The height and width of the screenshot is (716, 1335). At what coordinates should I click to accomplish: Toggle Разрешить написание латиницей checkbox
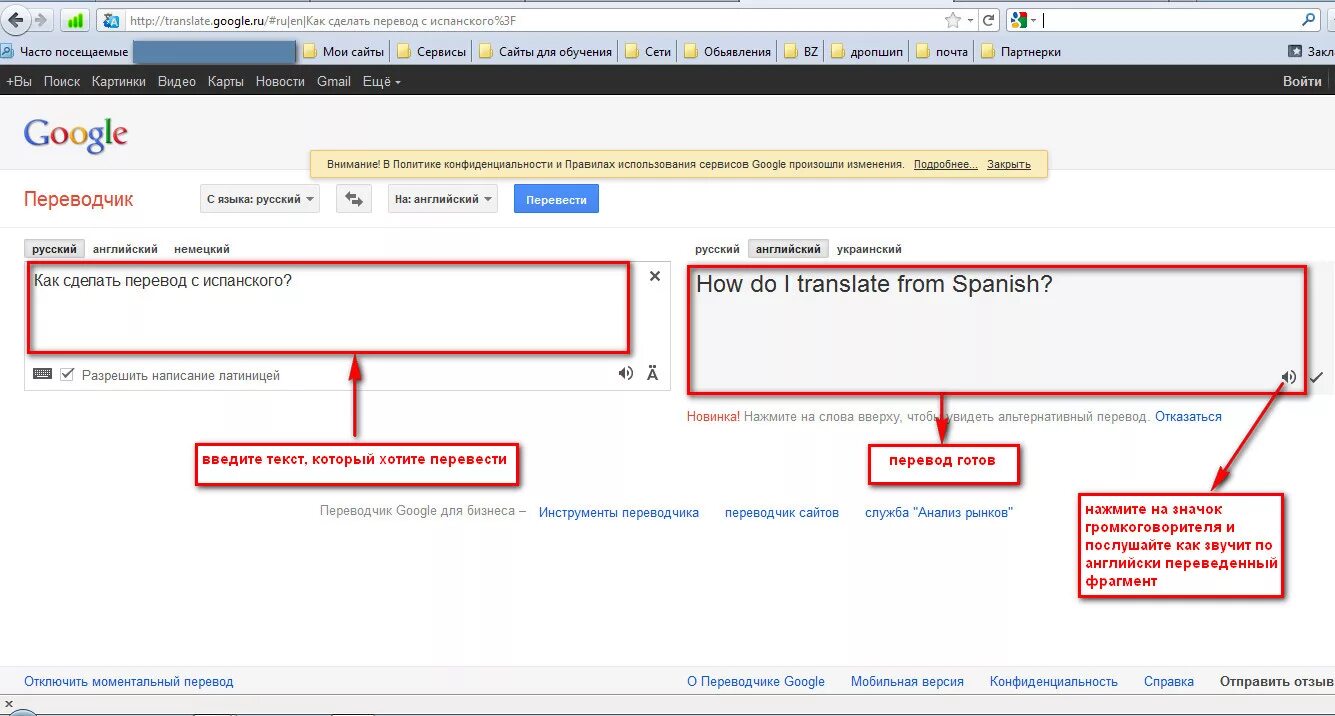pos(67,375)
